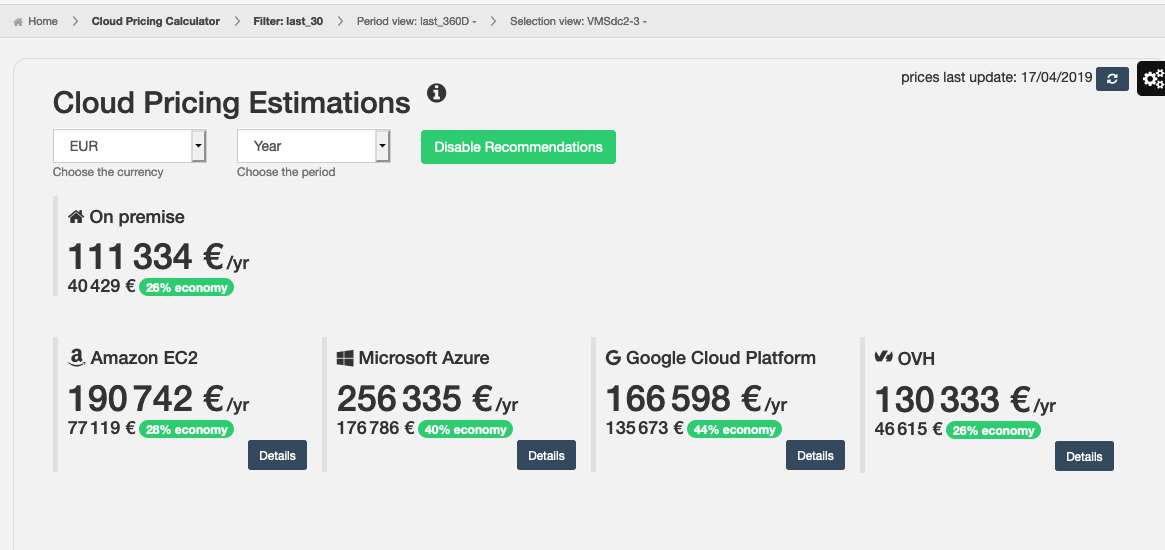Click the 28% economy badge for Amazon
Image resolution: width=1165 pixels, height=550 pixels.
click(x=186, y=430)
